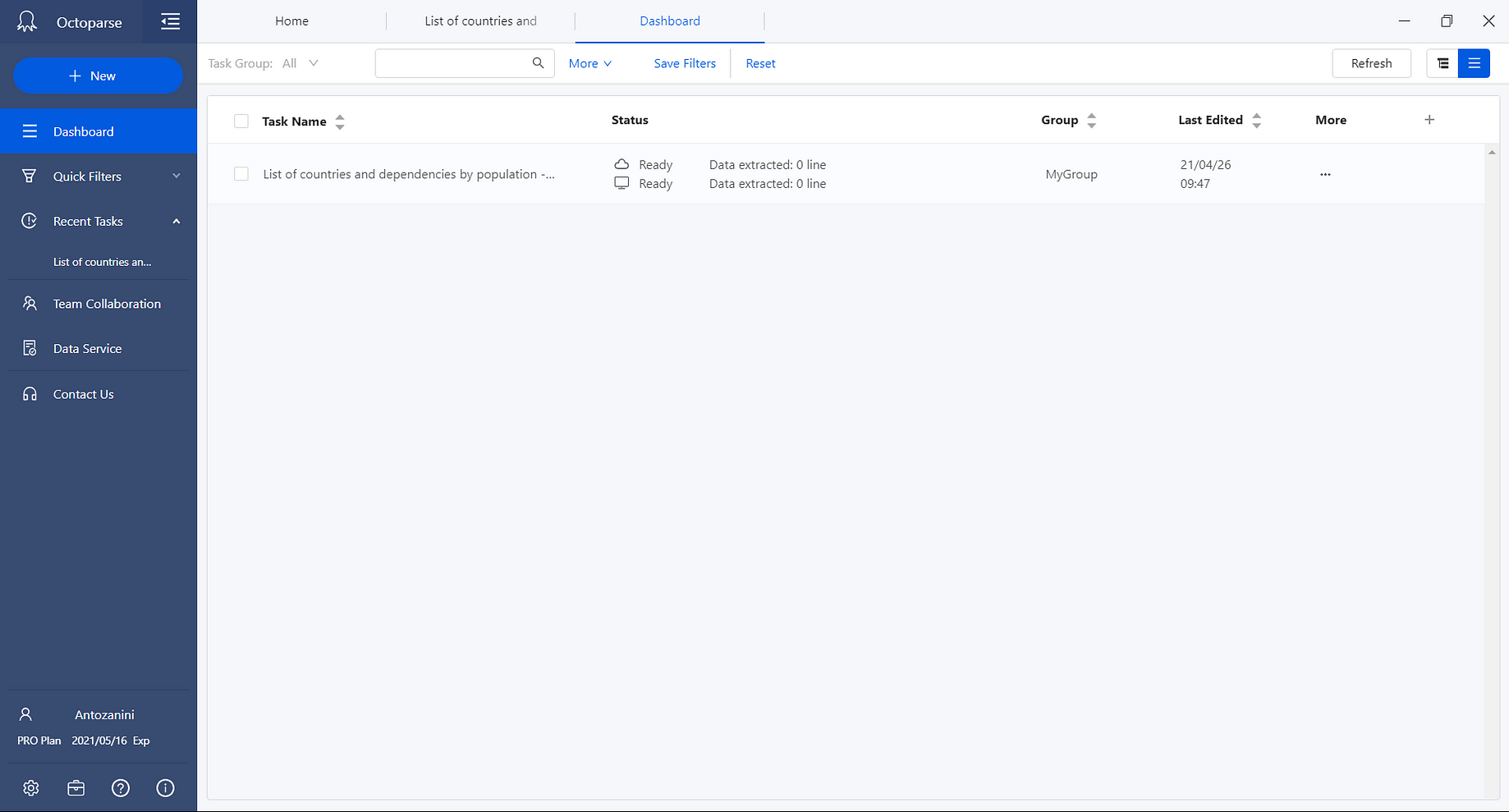Switch to the Home tab
1509x812 pixels.
[x=292, y=21]
